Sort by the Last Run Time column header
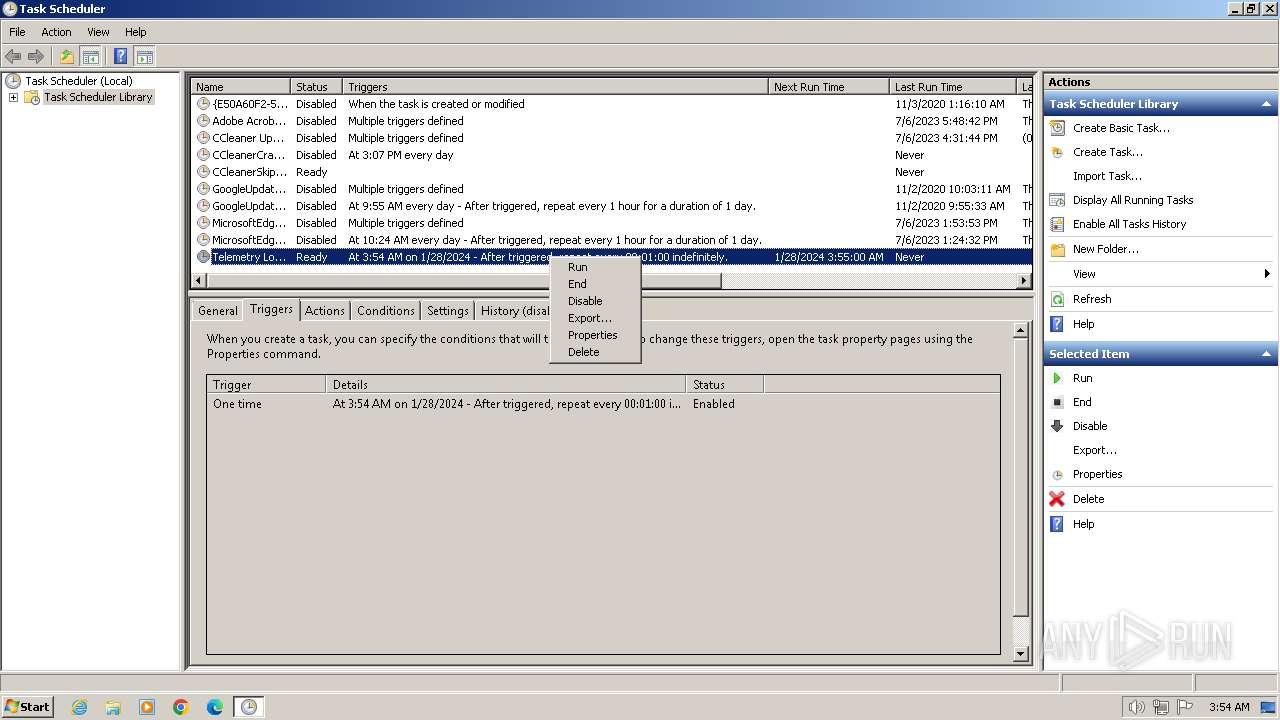 952,87
